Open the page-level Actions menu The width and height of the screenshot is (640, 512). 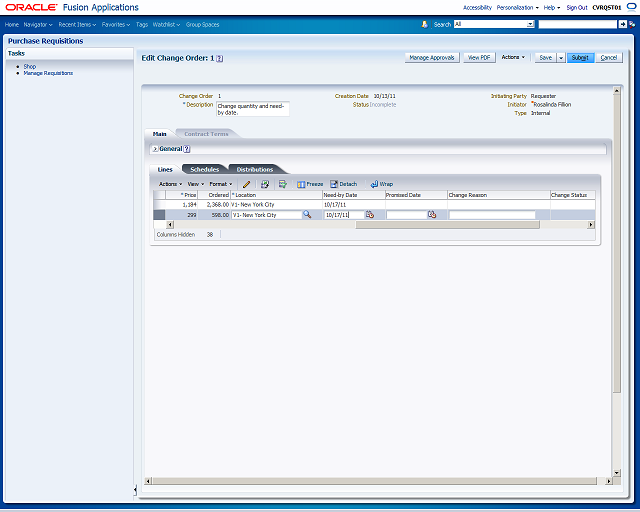tap(513, 57)
